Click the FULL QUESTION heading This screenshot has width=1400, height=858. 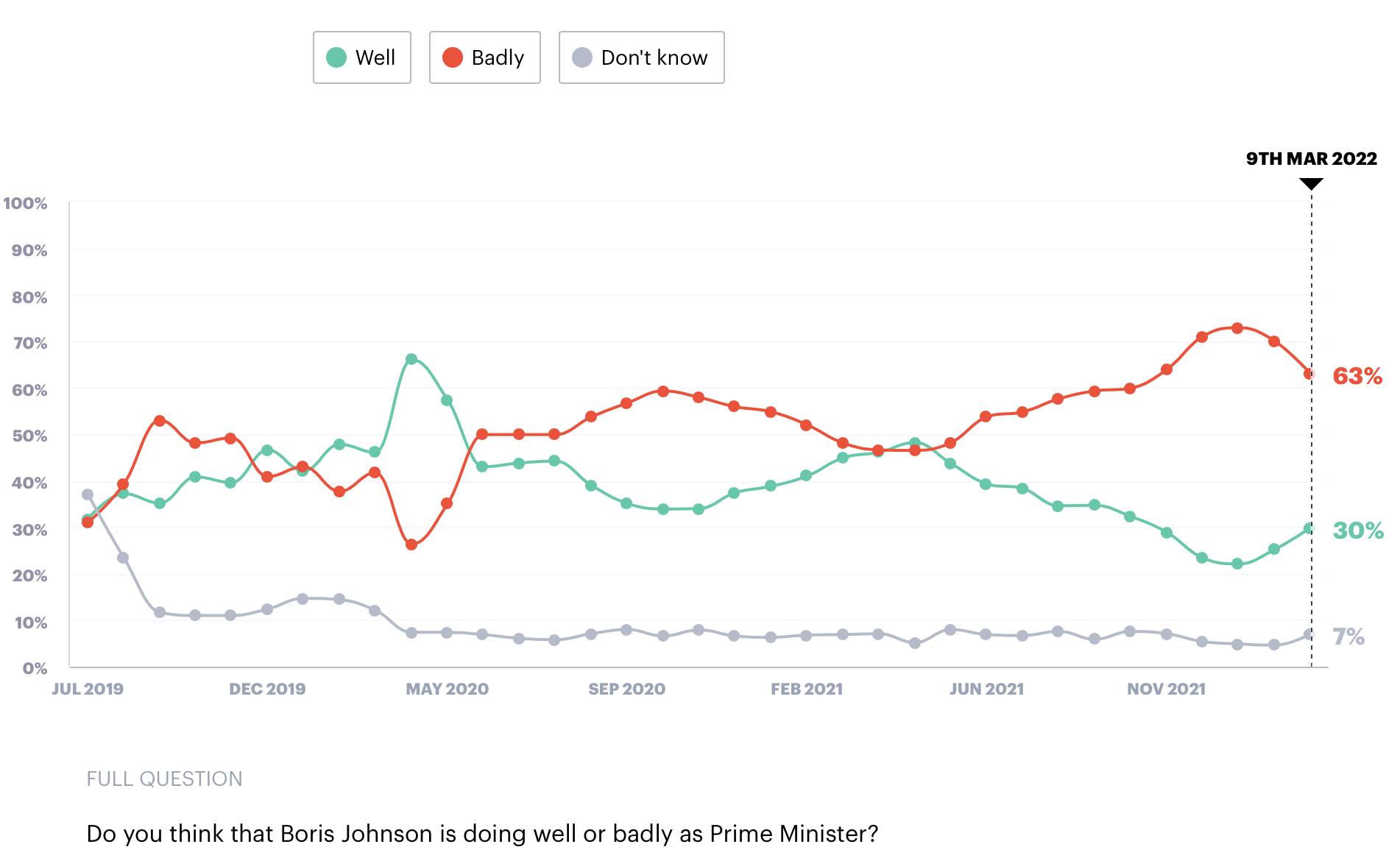click(164, 779)
